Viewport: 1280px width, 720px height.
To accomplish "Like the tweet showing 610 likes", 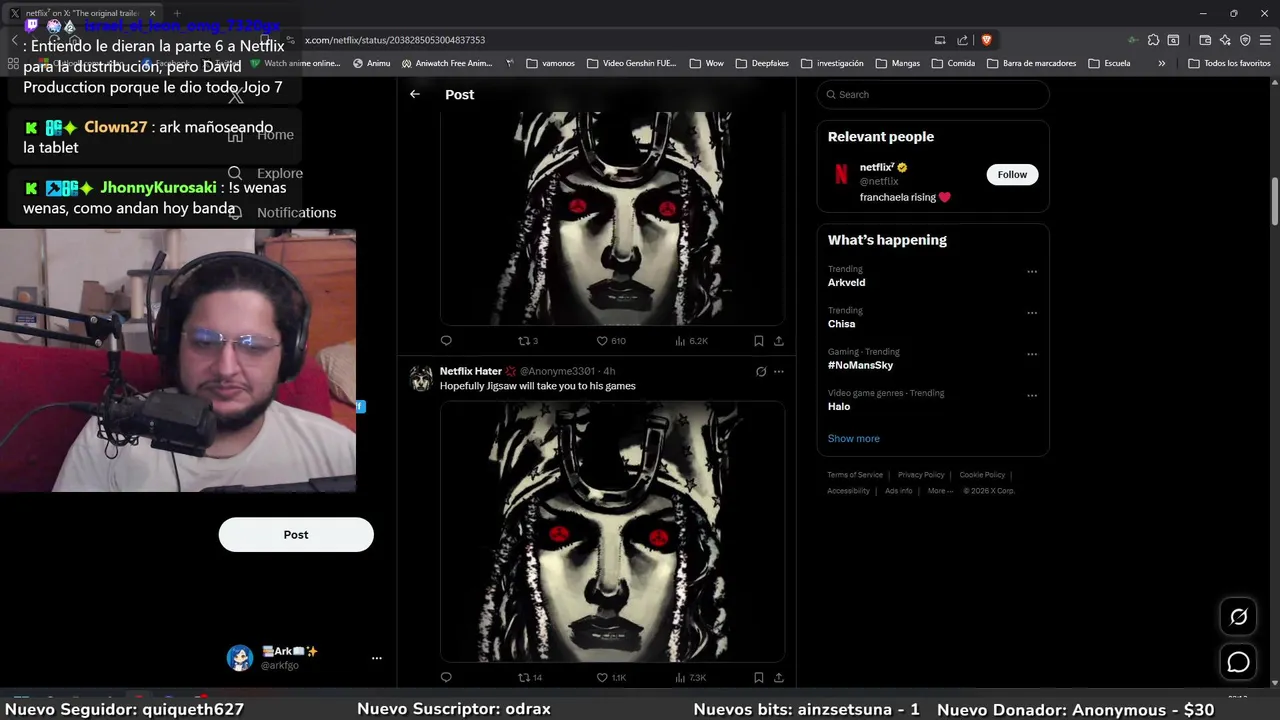I will coord(610,341).
